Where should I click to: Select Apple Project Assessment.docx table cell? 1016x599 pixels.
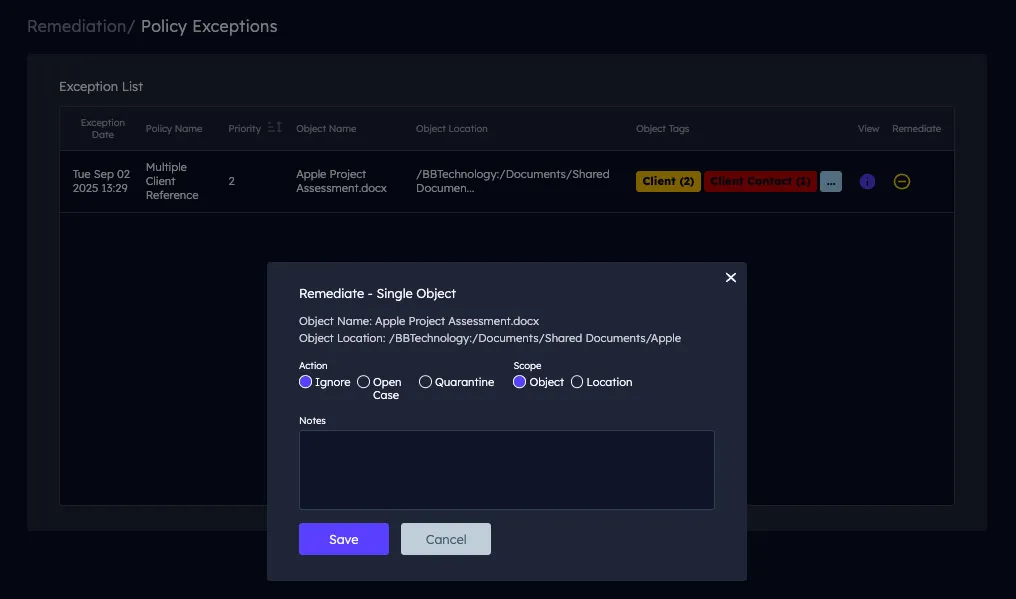point(341,181)
